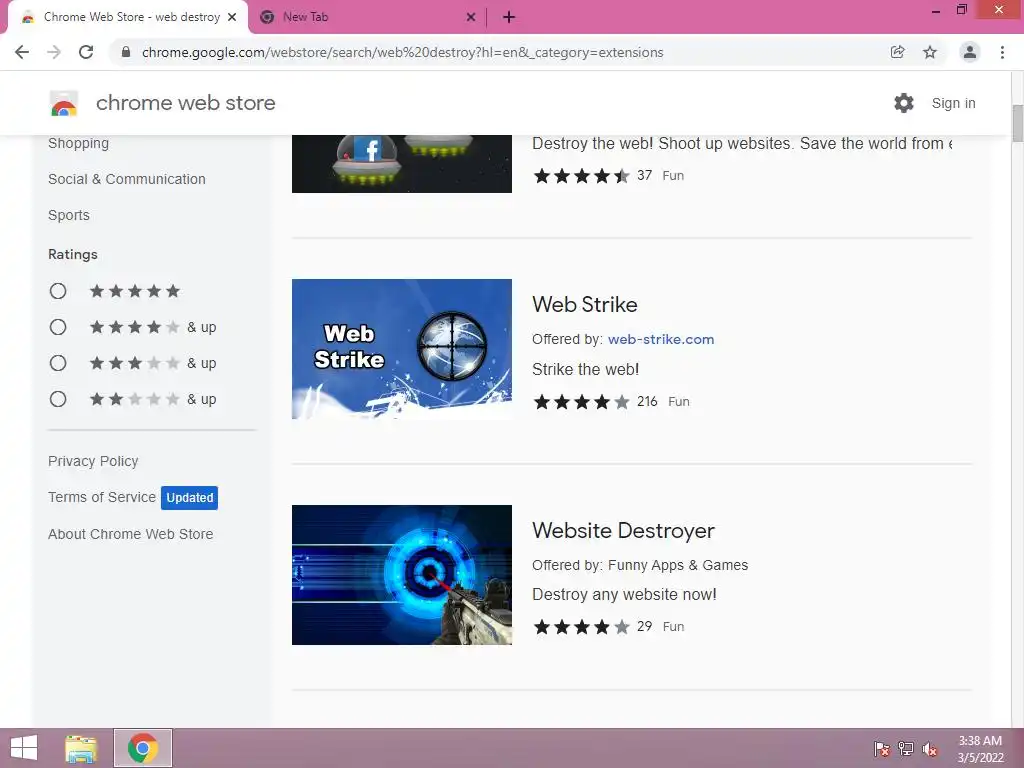The height and width of the screenshot is (768, 1024).
Task: Click the page vertical scrollbar thumb
Action: [1017, 123]
